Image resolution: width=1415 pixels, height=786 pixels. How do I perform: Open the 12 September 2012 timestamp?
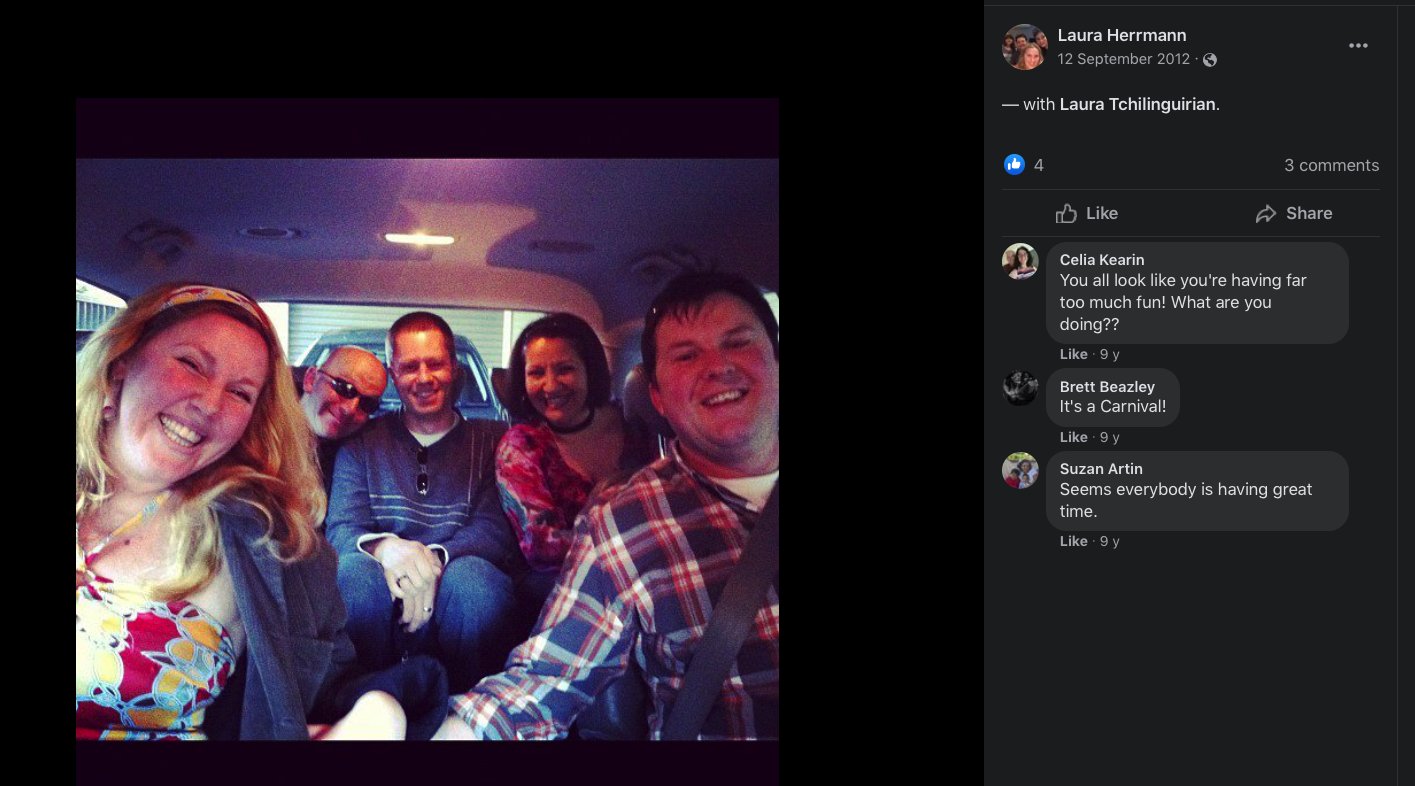pos(1124,59)
